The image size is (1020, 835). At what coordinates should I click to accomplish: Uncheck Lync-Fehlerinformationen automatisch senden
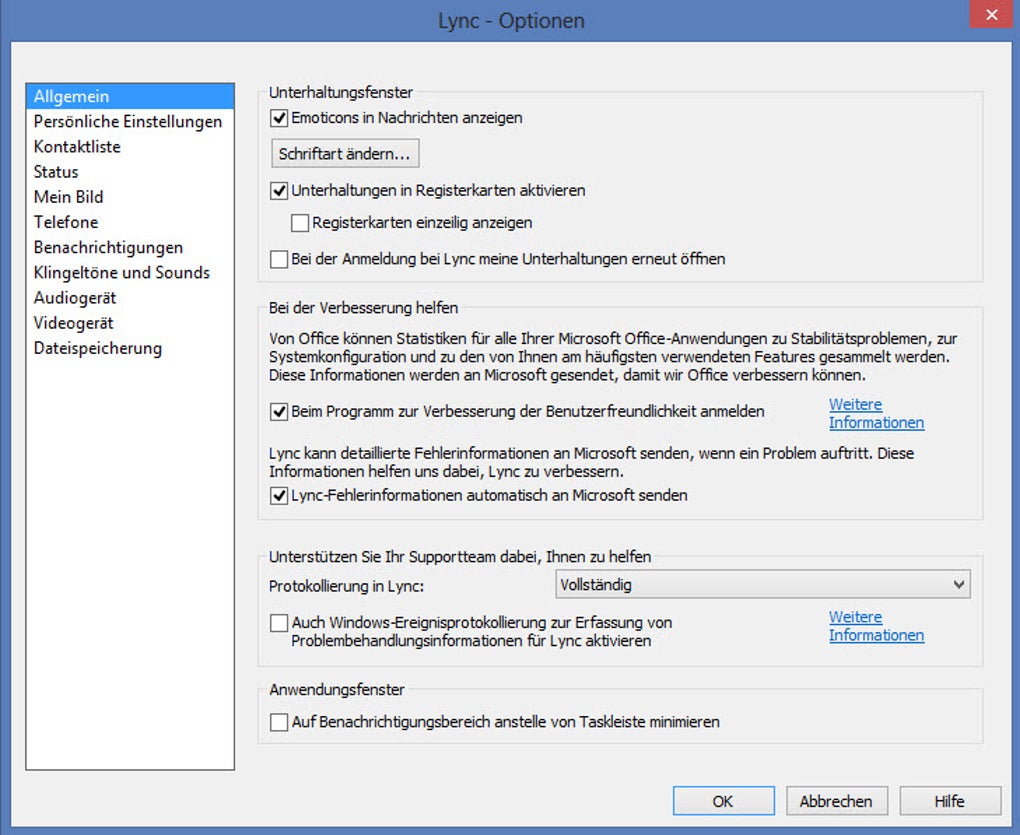279,496
